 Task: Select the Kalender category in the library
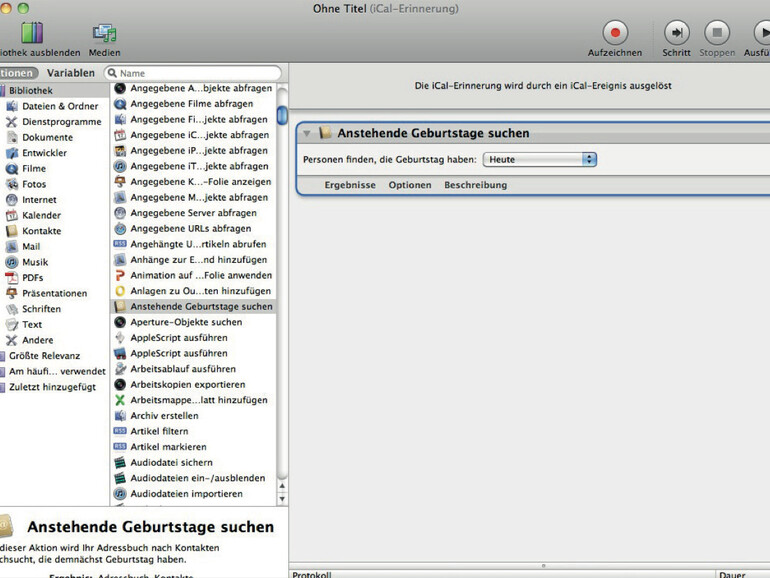[x=41, y=215]
